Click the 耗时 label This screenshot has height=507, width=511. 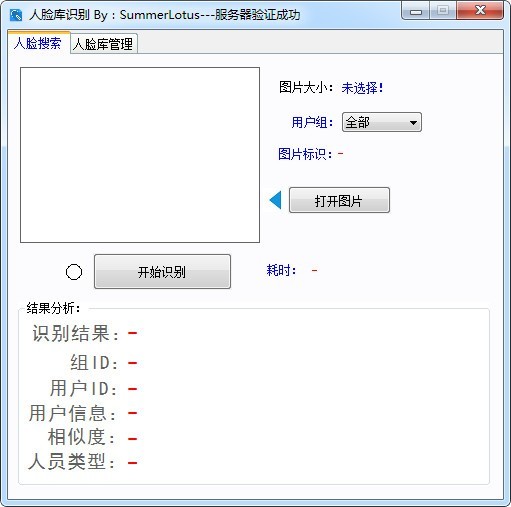pos(281,270)
